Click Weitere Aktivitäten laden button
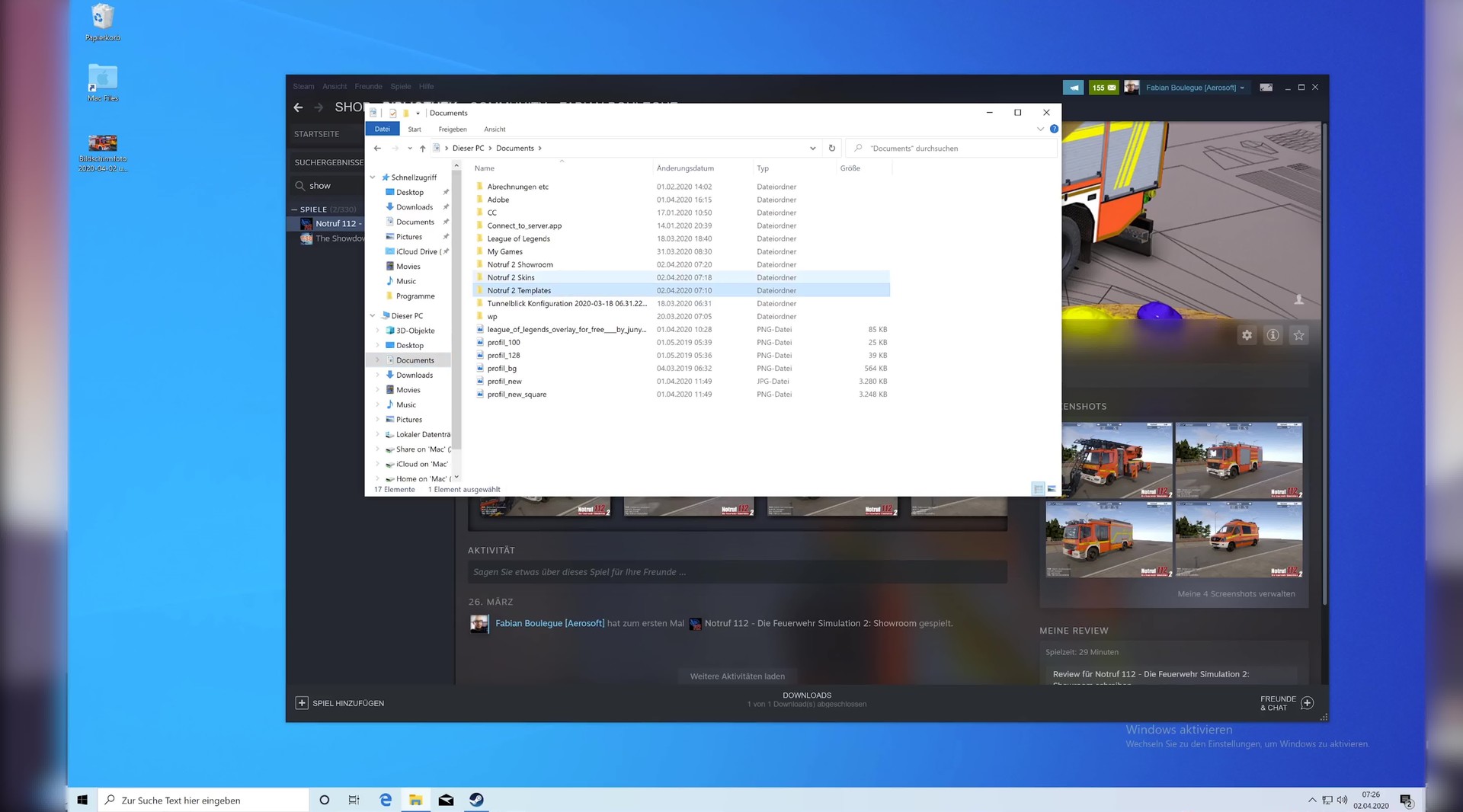The width and height of the screenshot is (1463, 812). coord(737,676)
